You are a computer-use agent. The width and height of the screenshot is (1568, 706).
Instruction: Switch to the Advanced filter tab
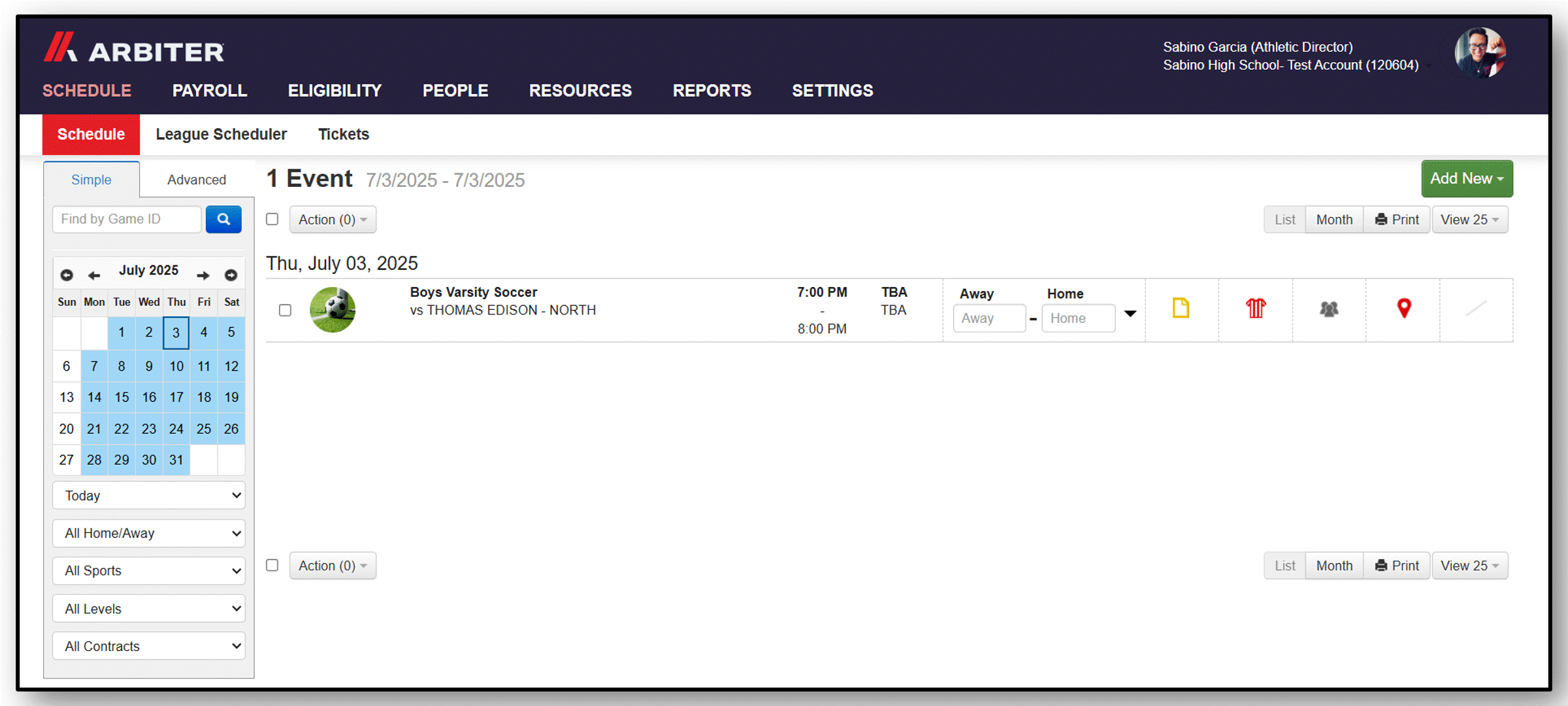[197, 180]
